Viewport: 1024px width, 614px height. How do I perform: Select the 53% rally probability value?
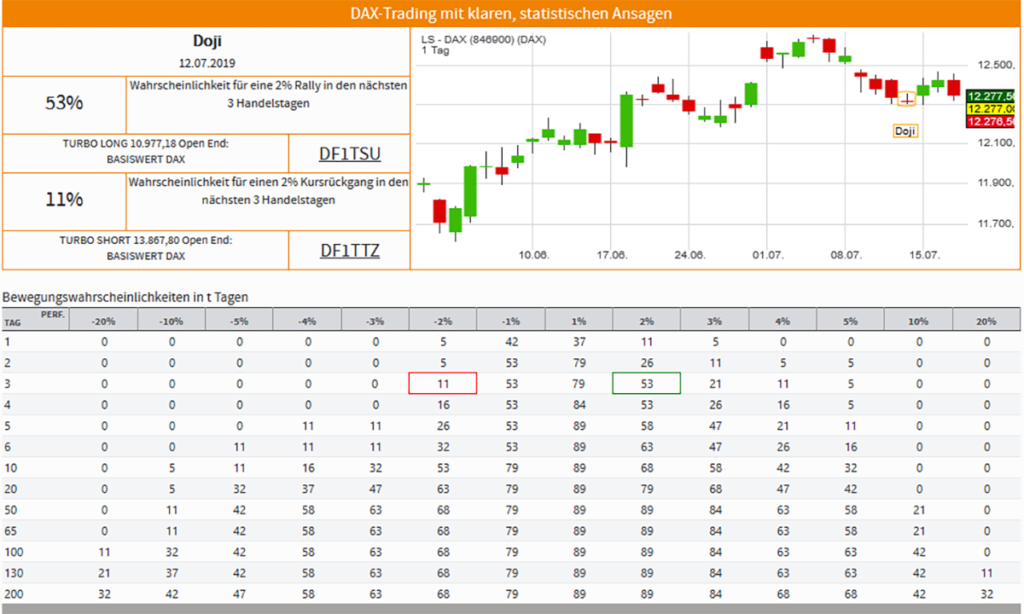tap(64, 103)
